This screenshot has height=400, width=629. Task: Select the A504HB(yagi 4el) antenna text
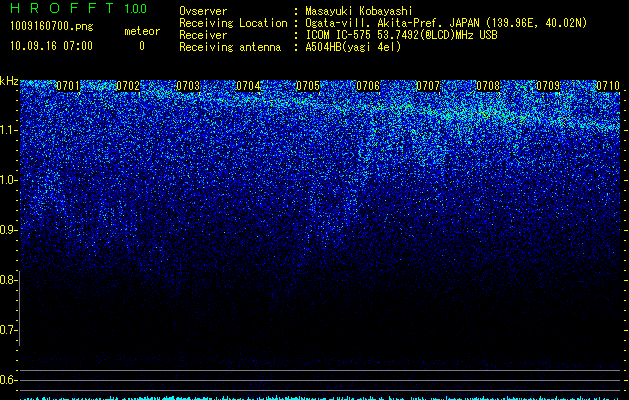(x=353, y=47)
